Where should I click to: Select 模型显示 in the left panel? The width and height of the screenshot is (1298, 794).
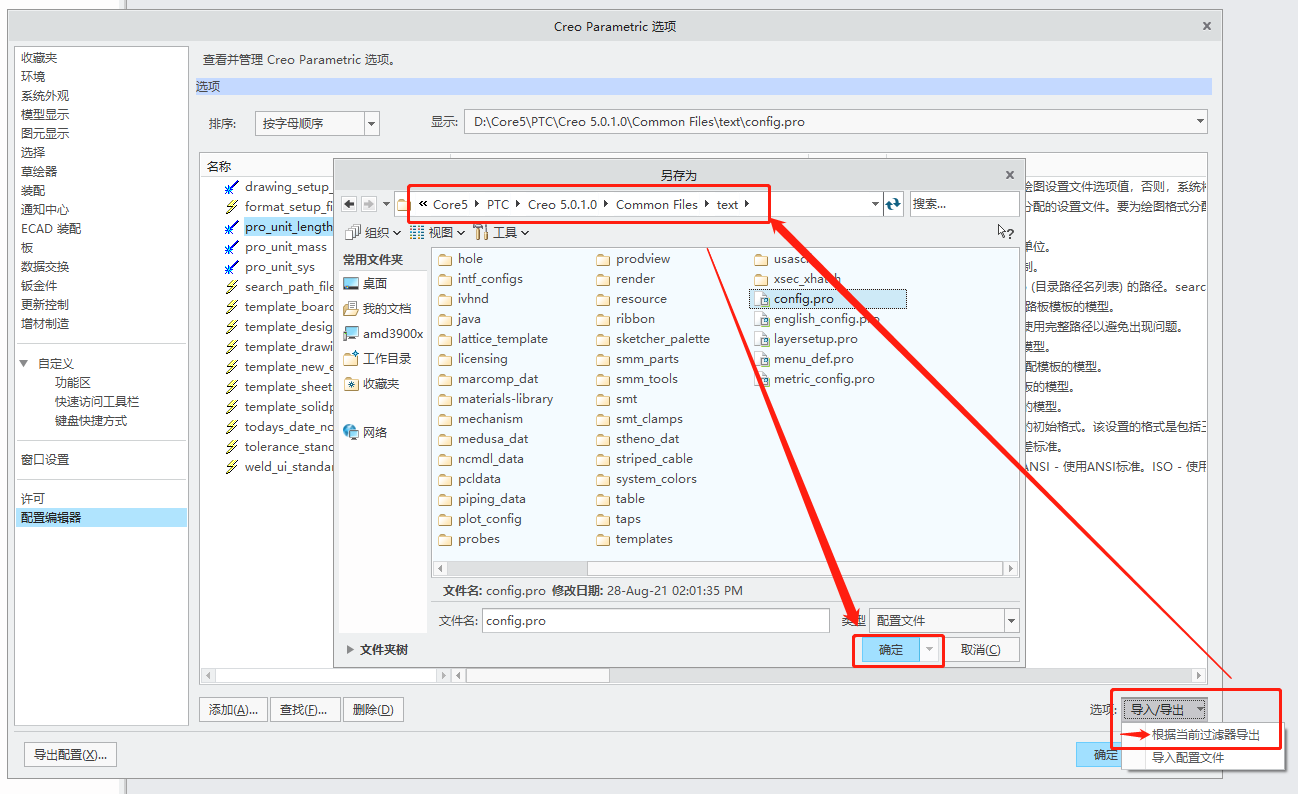46,115
